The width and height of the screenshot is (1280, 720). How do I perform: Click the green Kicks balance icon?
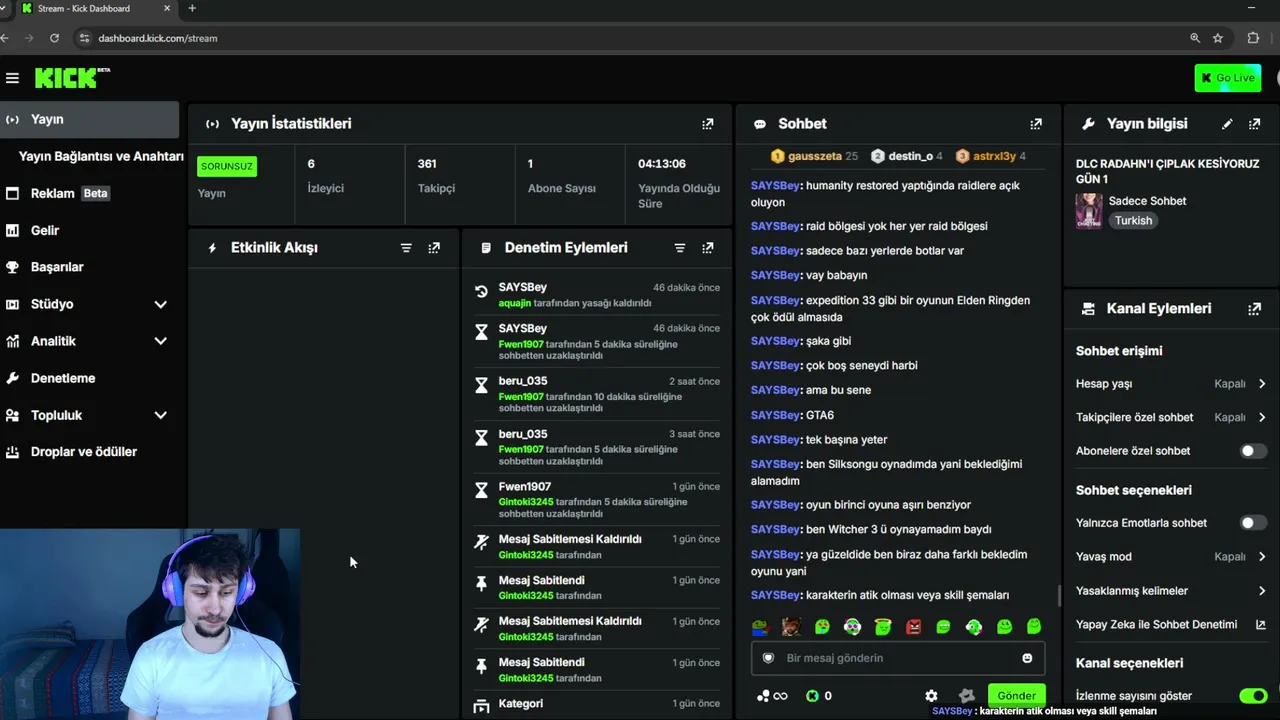coord(812,696)
